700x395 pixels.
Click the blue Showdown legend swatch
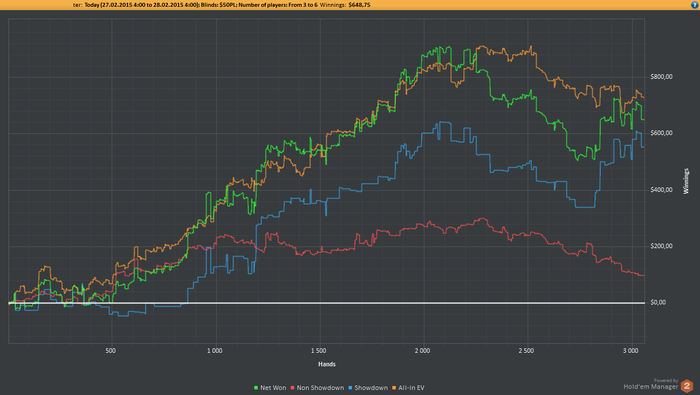pyautogui.click(x=350, y=388)
